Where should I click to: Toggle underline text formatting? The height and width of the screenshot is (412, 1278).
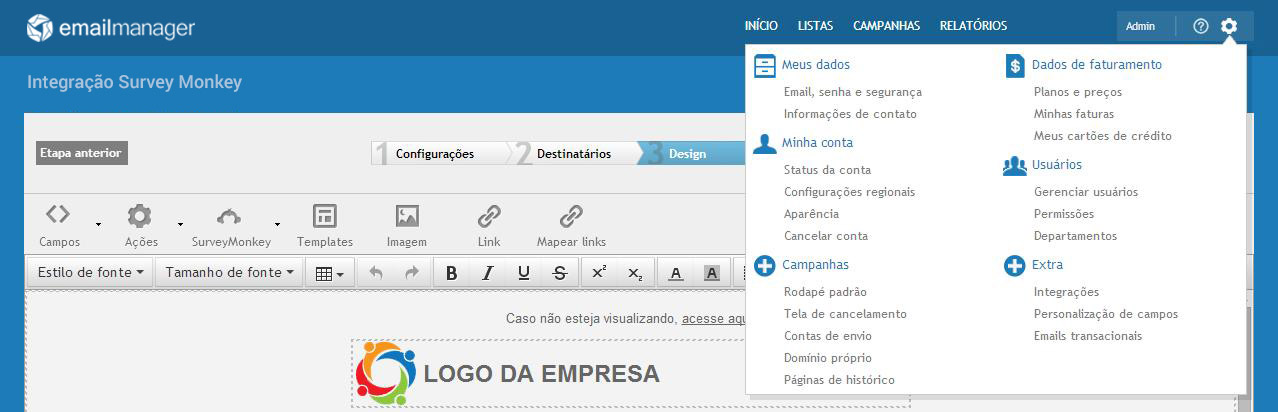524,273
